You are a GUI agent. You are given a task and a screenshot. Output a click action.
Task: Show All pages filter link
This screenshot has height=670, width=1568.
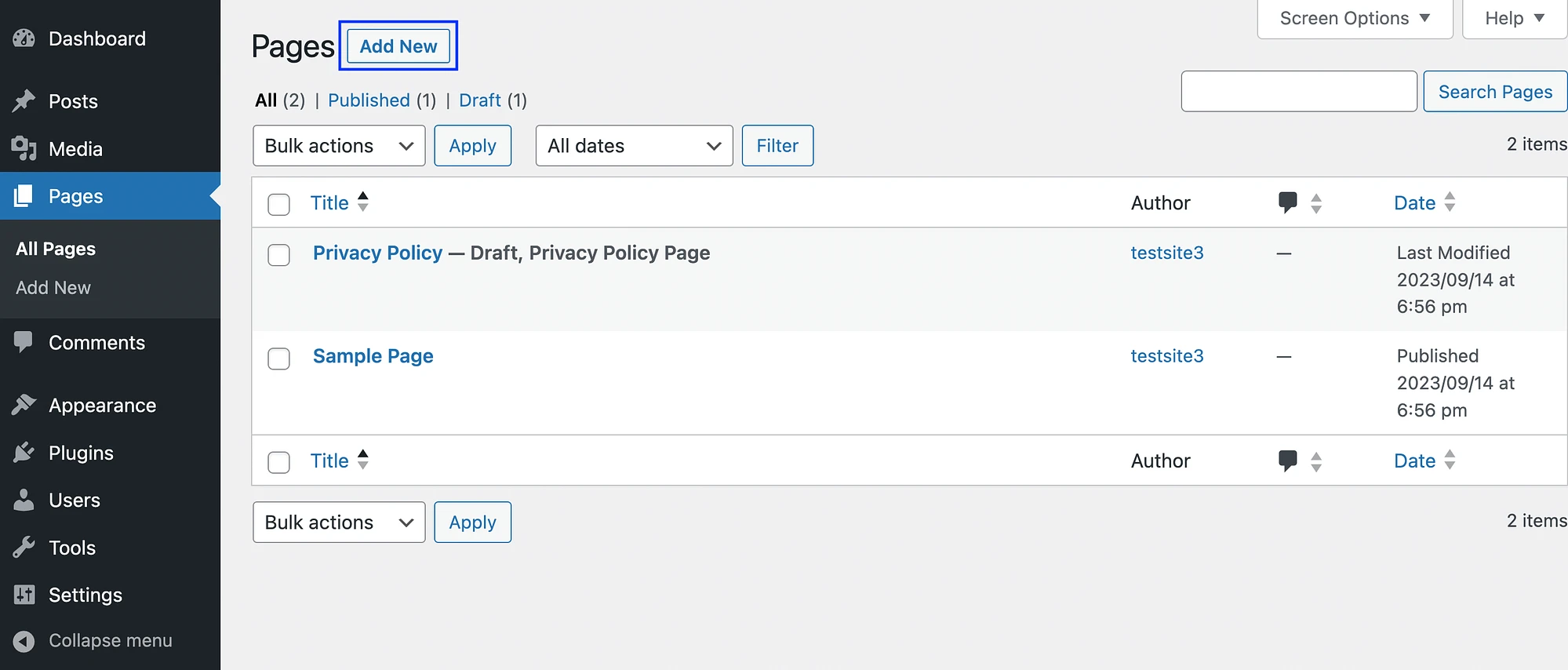266,100
